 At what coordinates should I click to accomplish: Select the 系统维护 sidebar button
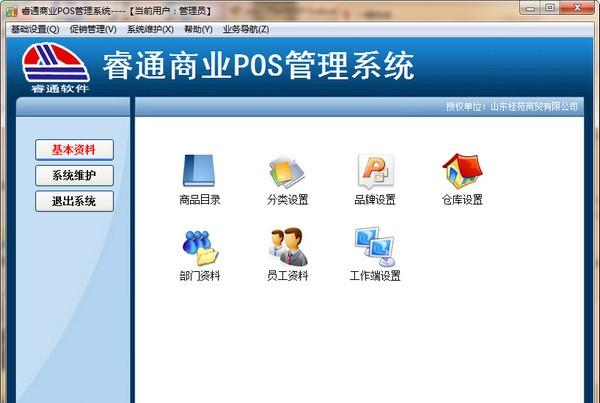(x=74, y=176)
